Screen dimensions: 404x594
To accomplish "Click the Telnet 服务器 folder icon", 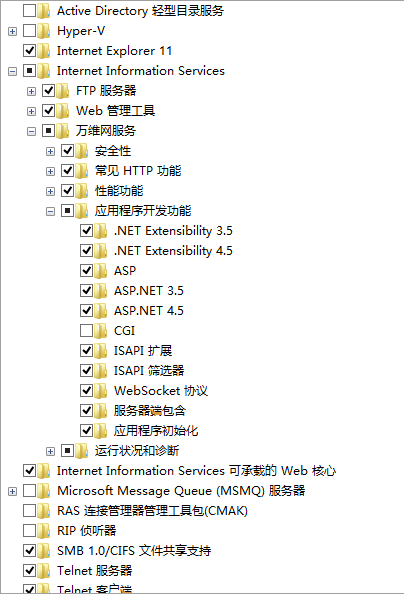I will pos(44,571).
